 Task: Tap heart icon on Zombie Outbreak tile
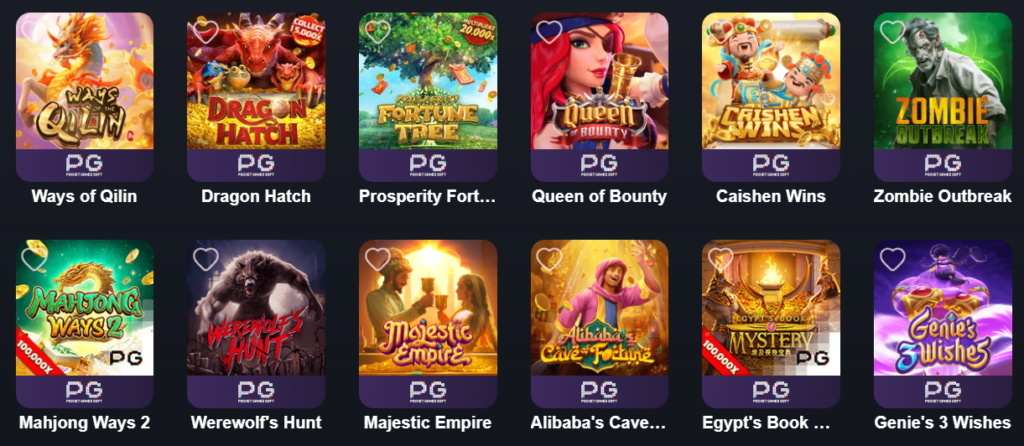(893, 31)
